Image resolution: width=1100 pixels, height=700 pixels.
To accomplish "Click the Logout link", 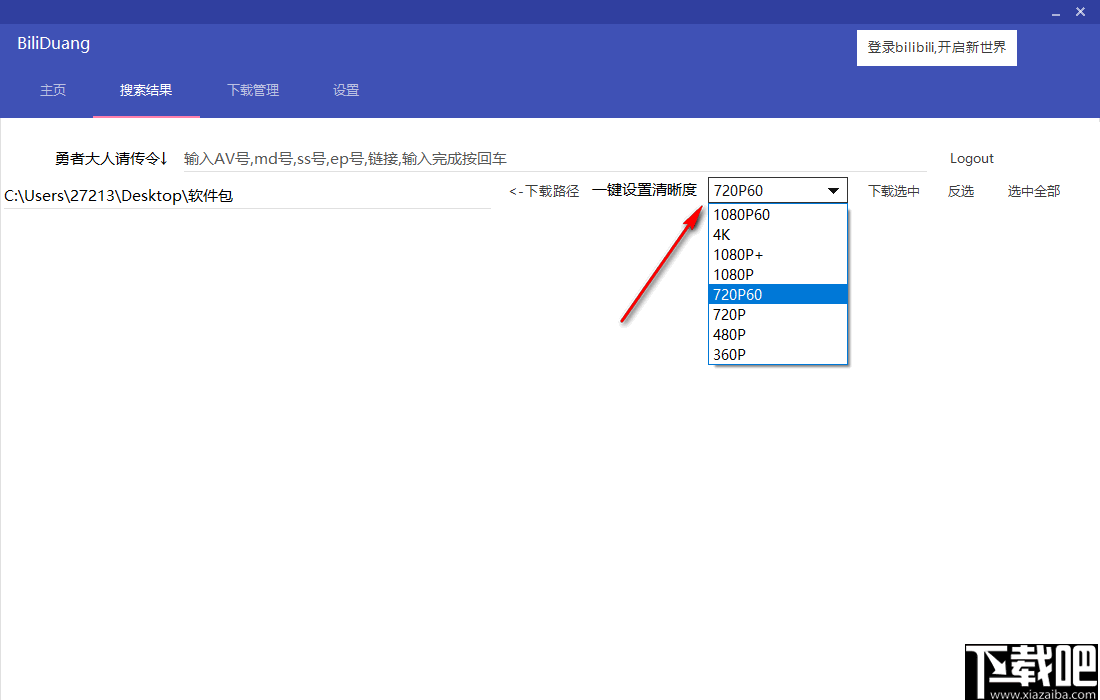I will pos(971,157).
